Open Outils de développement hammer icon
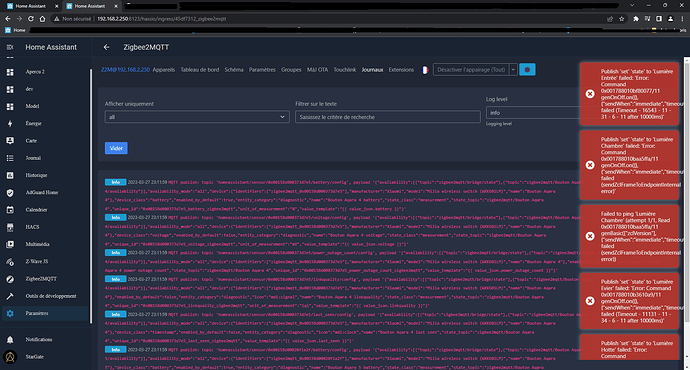This screenshot has height=370, width=690. (10, 296)
